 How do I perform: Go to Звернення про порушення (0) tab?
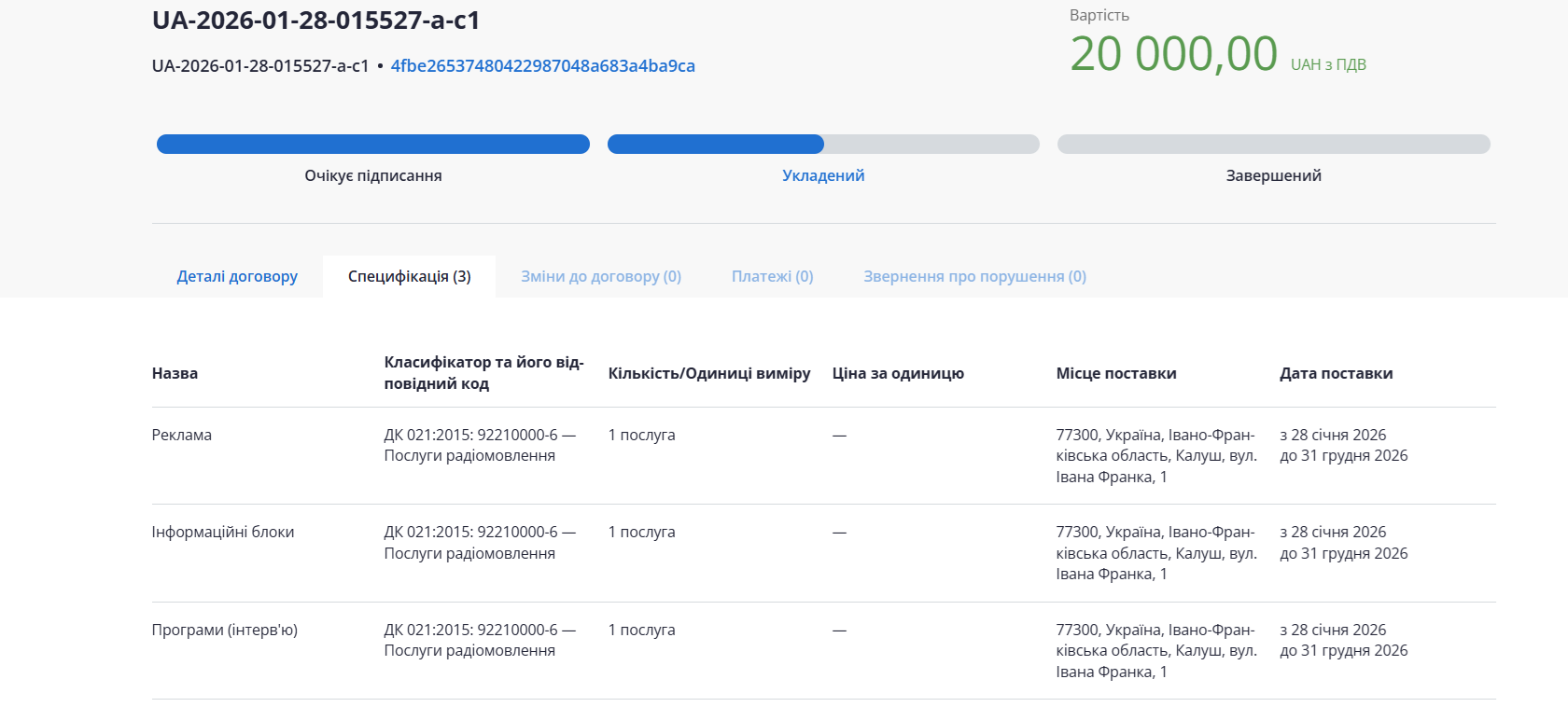click(974, 276)
